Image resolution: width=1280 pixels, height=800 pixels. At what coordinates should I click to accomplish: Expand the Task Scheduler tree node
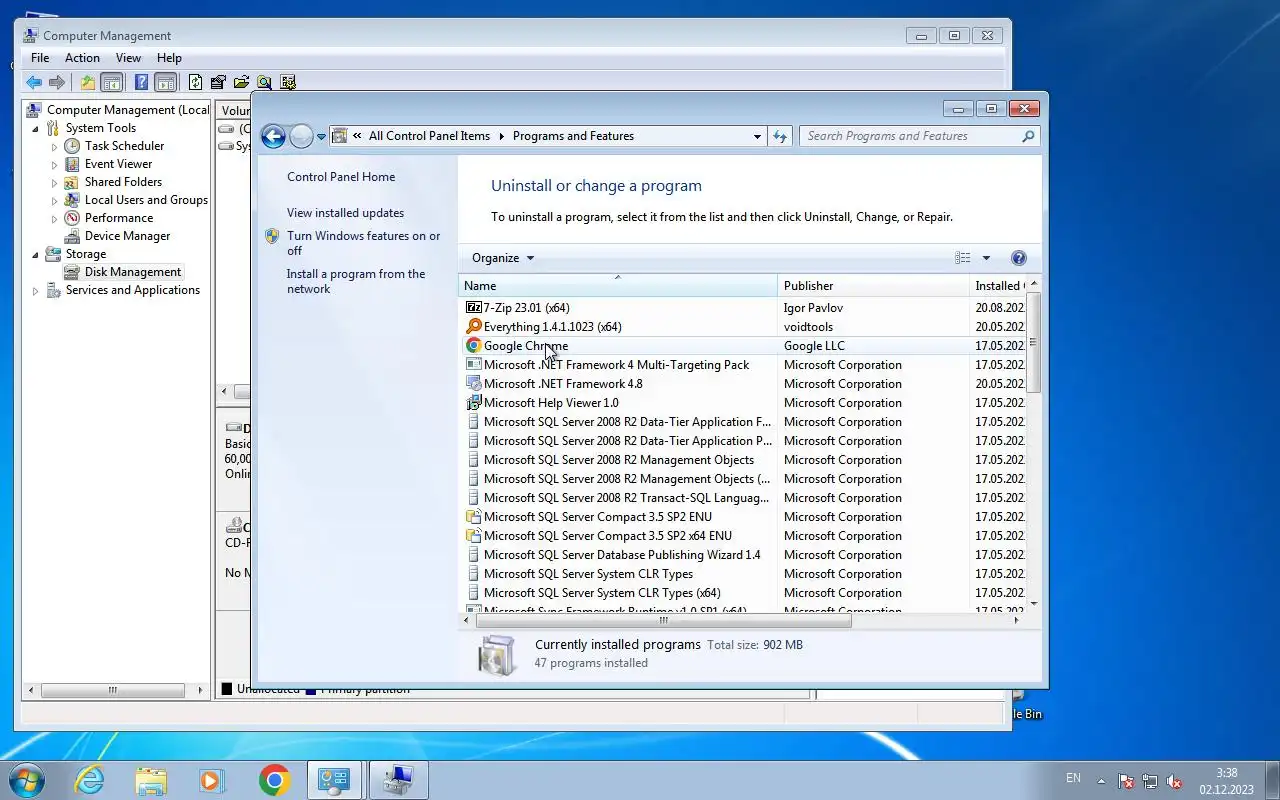(x=55, y=146)
